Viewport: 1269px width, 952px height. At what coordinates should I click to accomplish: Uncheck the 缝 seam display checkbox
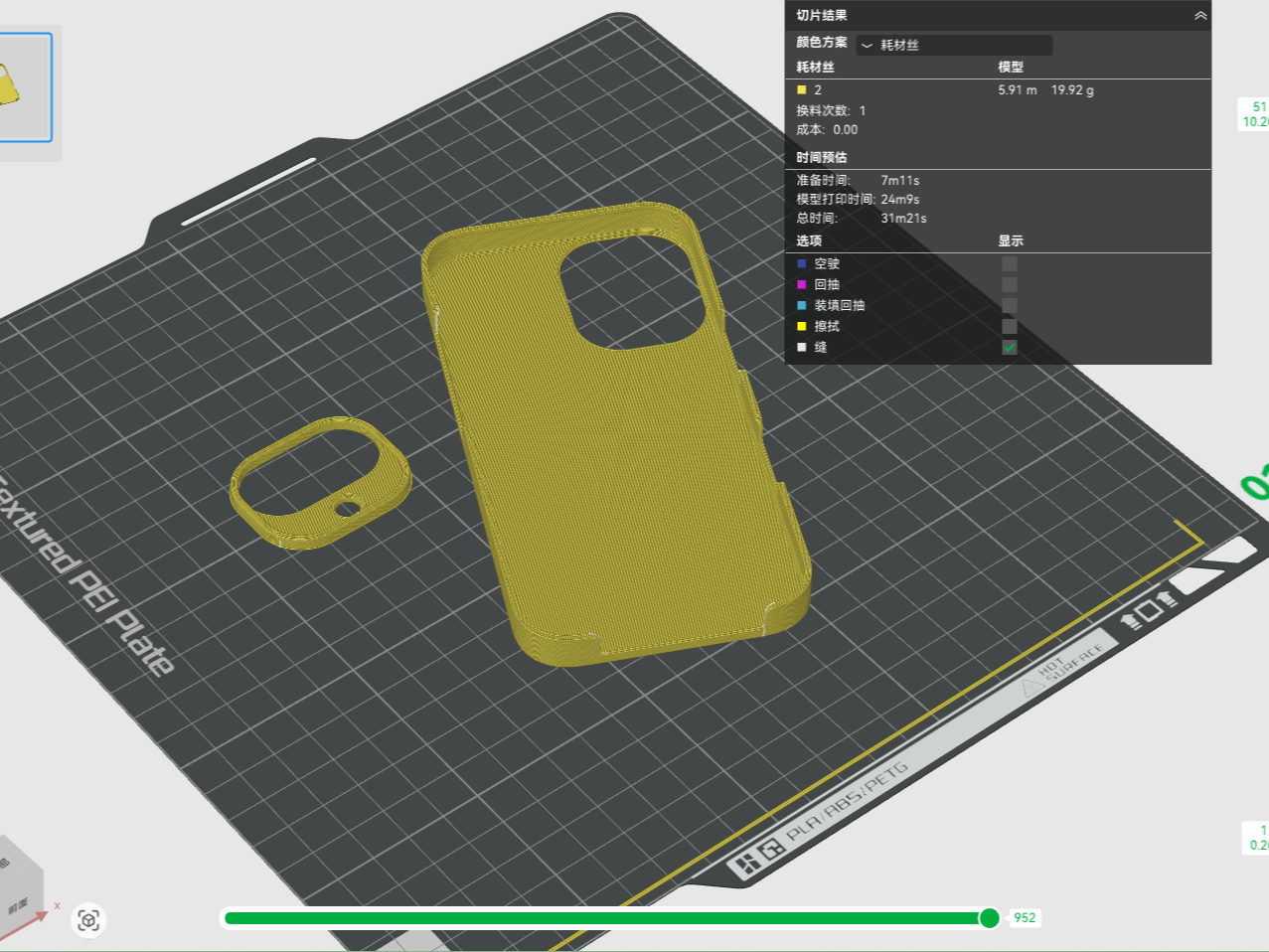tap(1010, 347)
